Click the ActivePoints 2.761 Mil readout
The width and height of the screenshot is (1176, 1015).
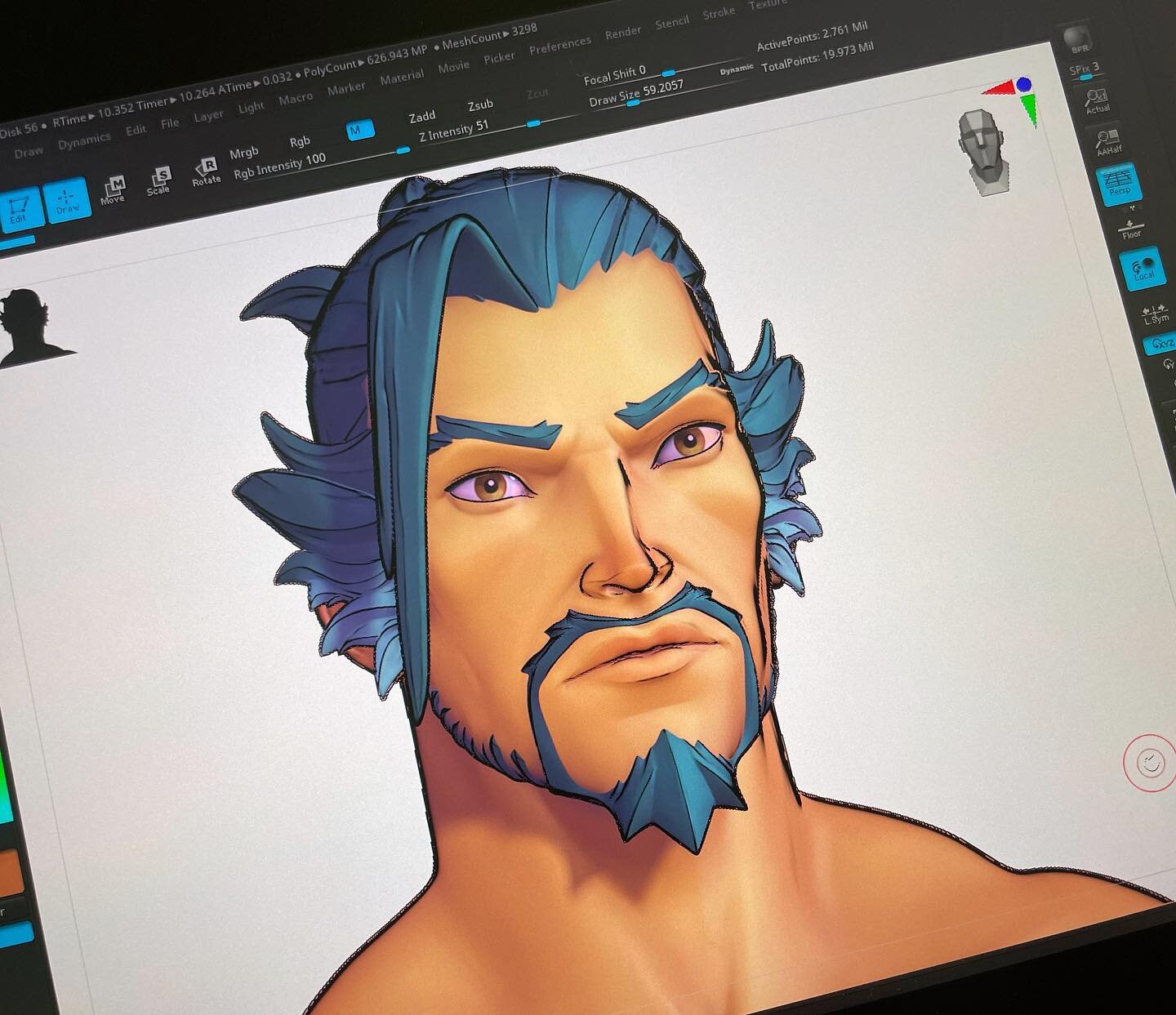pyautogui.click(x=812, y=38)
